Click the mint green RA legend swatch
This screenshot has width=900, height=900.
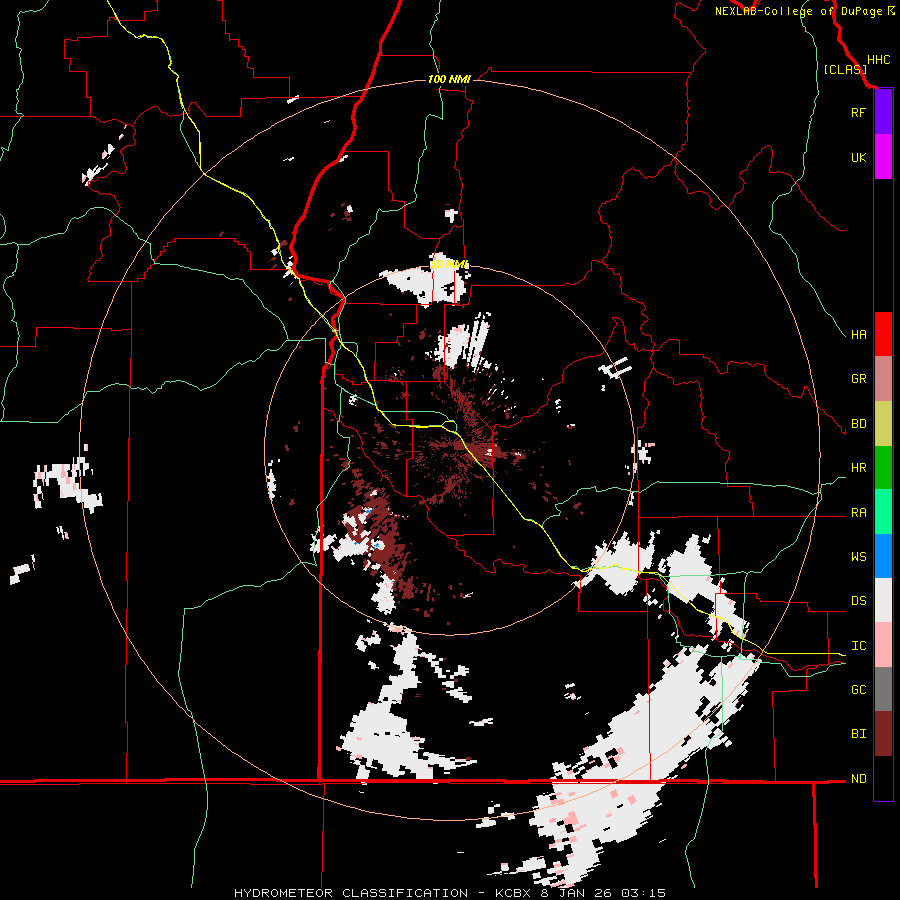point(883,512)
